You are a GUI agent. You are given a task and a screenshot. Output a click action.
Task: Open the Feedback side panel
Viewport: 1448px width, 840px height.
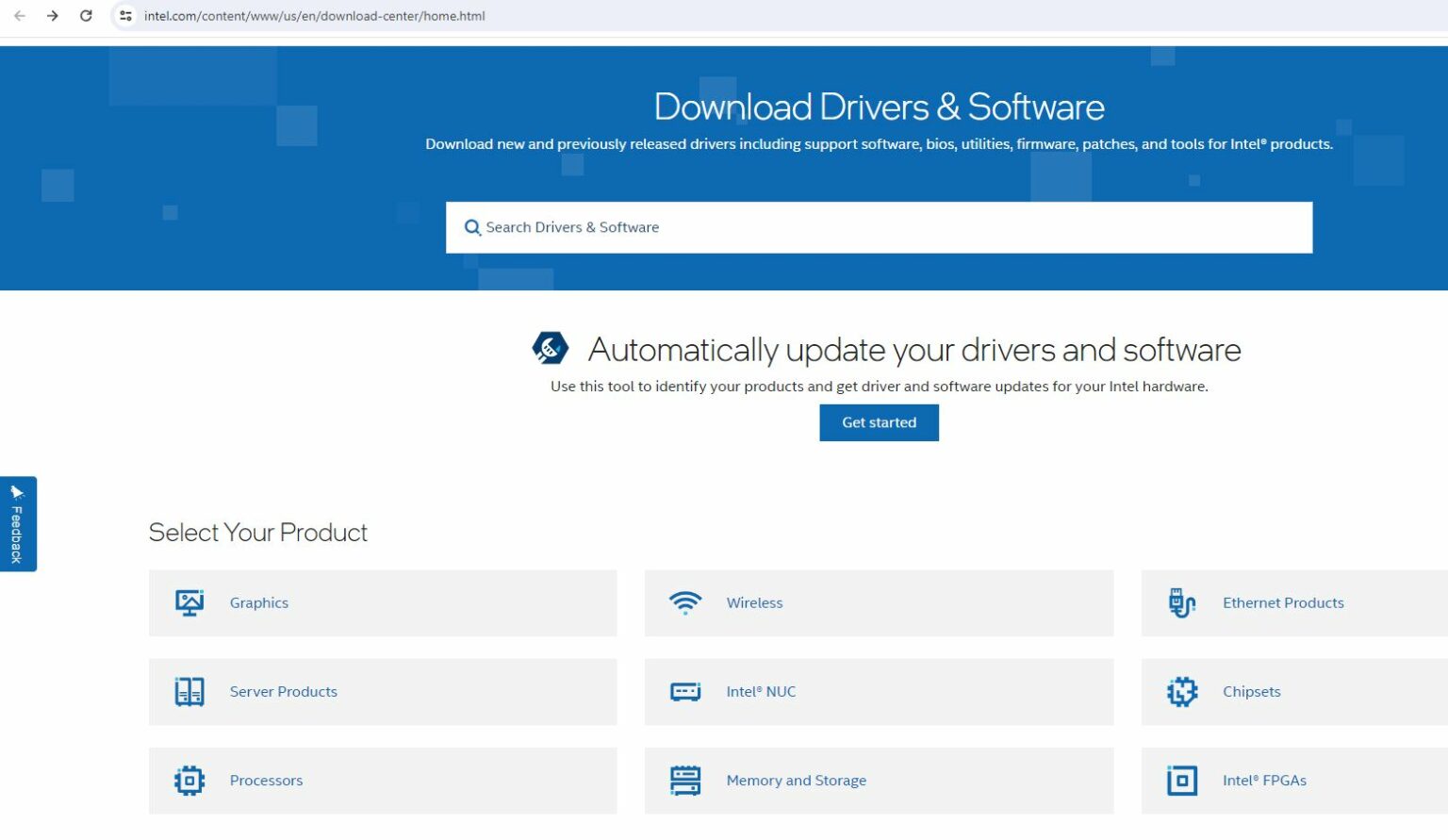tap(17, 523)
